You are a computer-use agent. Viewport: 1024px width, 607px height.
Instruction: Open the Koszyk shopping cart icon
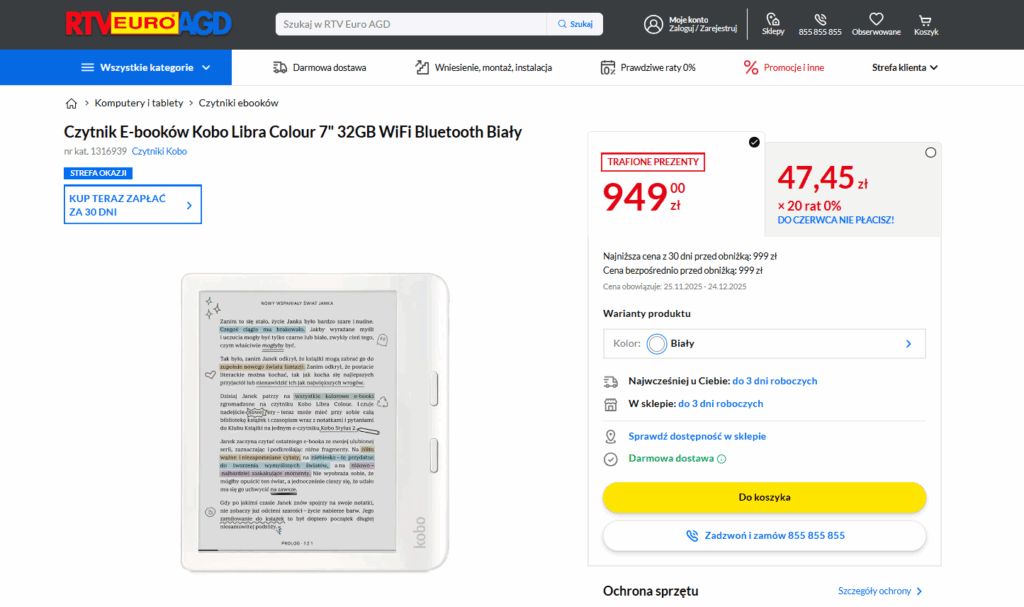pos(925,19)
